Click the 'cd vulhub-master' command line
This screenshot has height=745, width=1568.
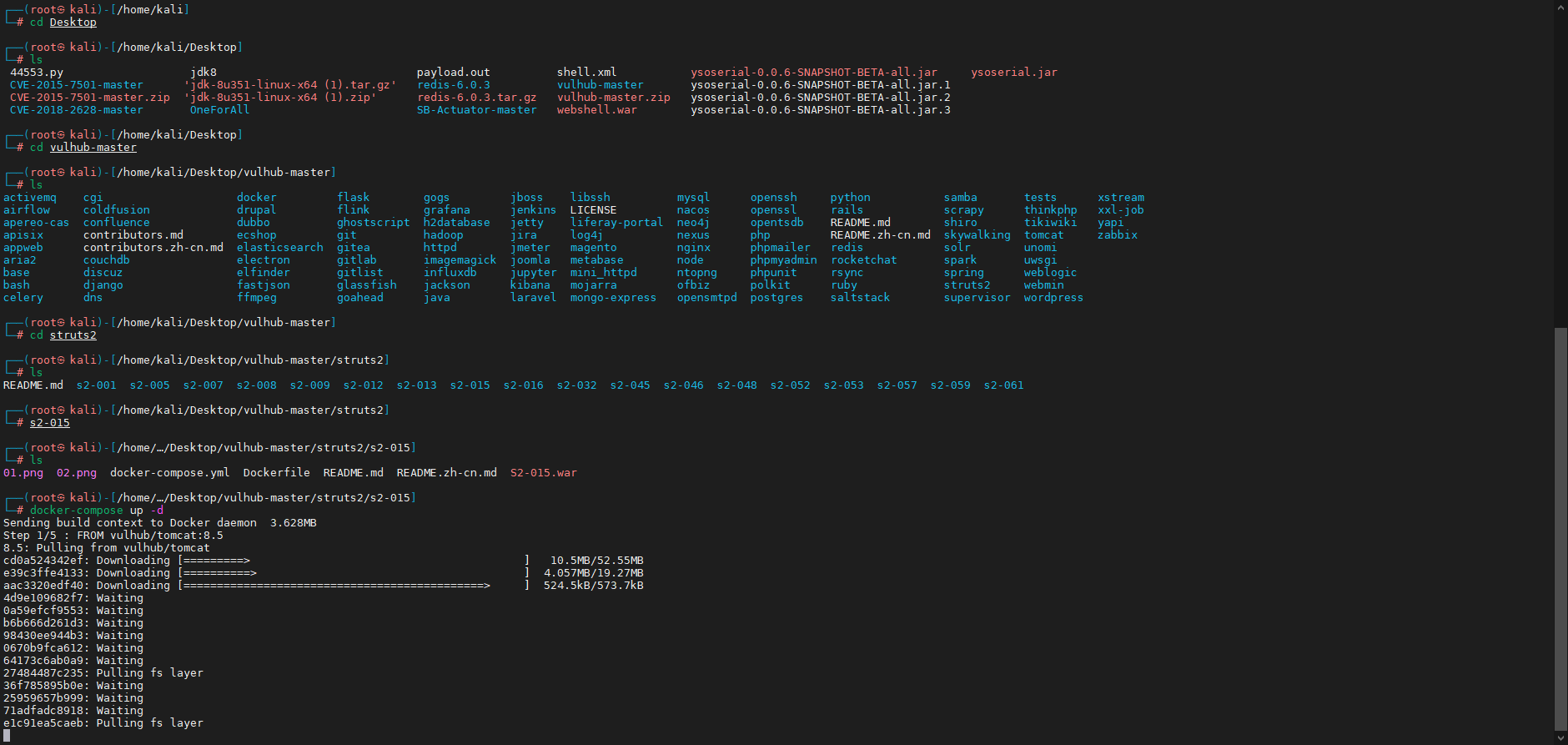tap(83, 148)
